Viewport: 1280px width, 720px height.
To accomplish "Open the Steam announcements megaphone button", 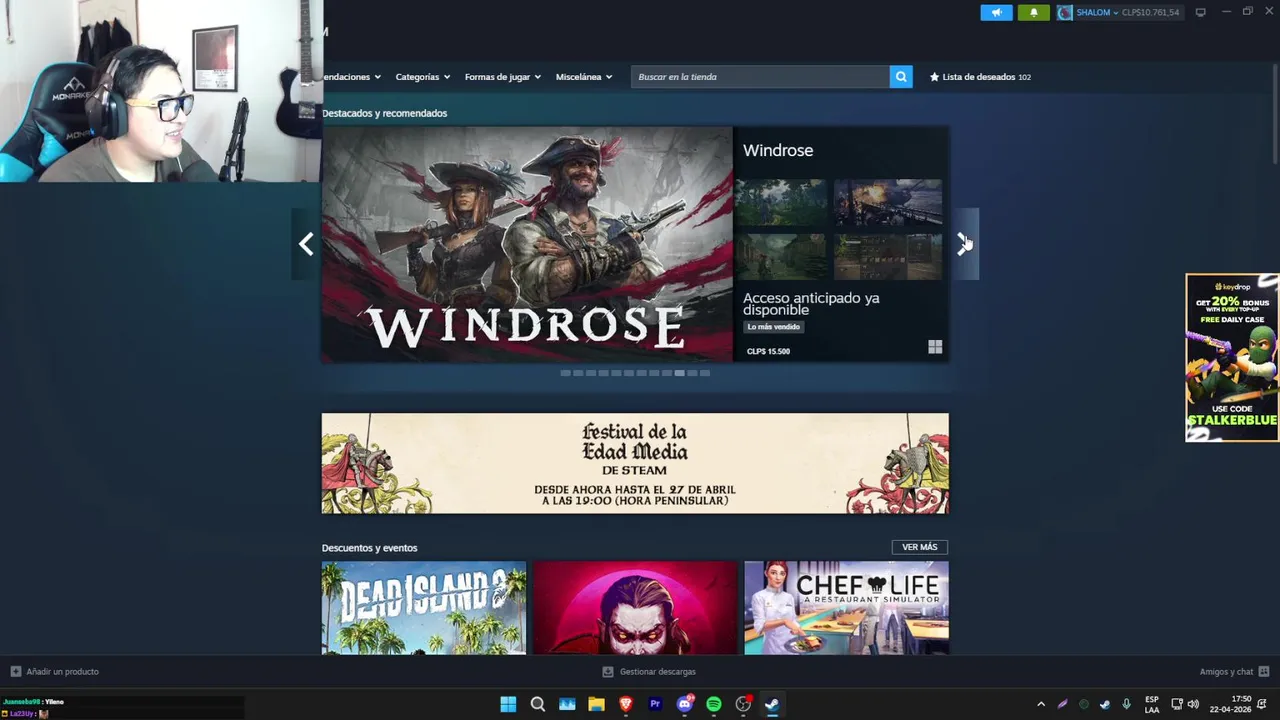I will click(x=996, y=12).
